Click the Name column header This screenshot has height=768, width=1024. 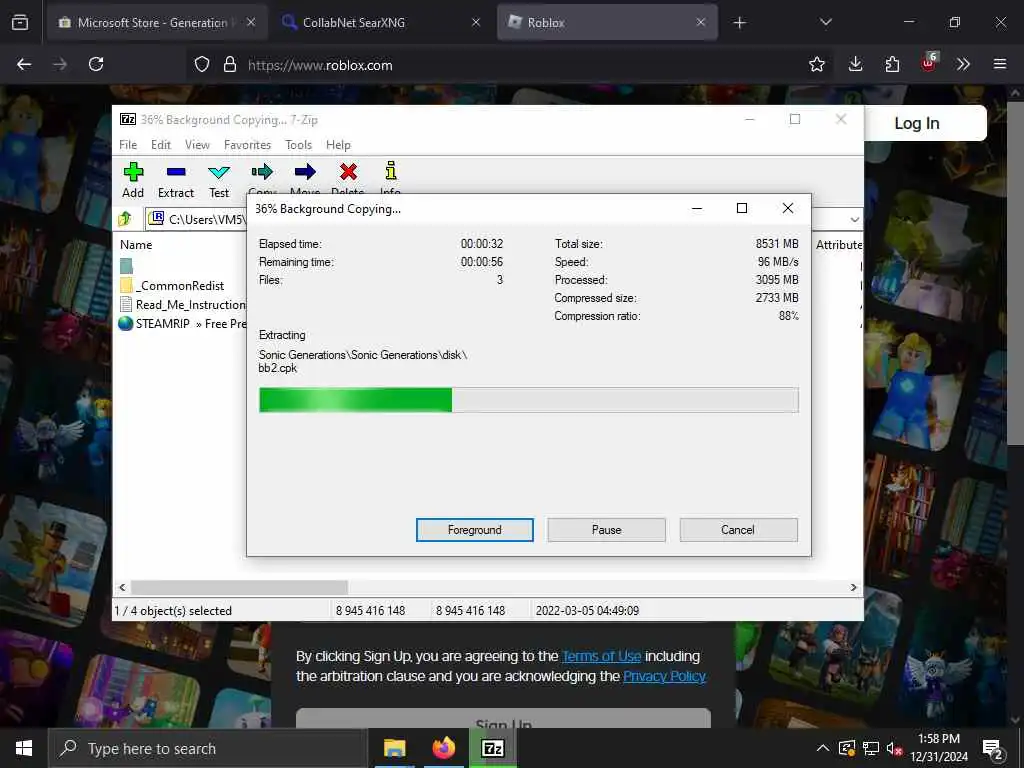click(136, 245)
